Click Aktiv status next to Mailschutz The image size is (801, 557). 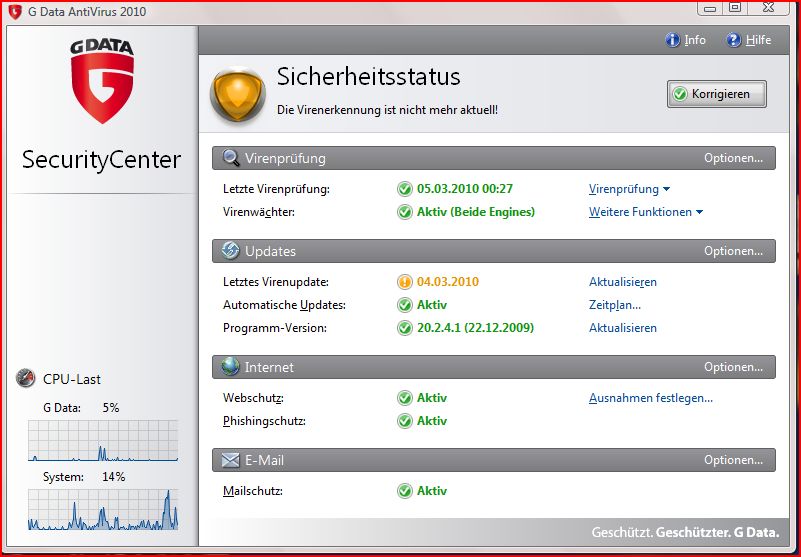point(432,491)
